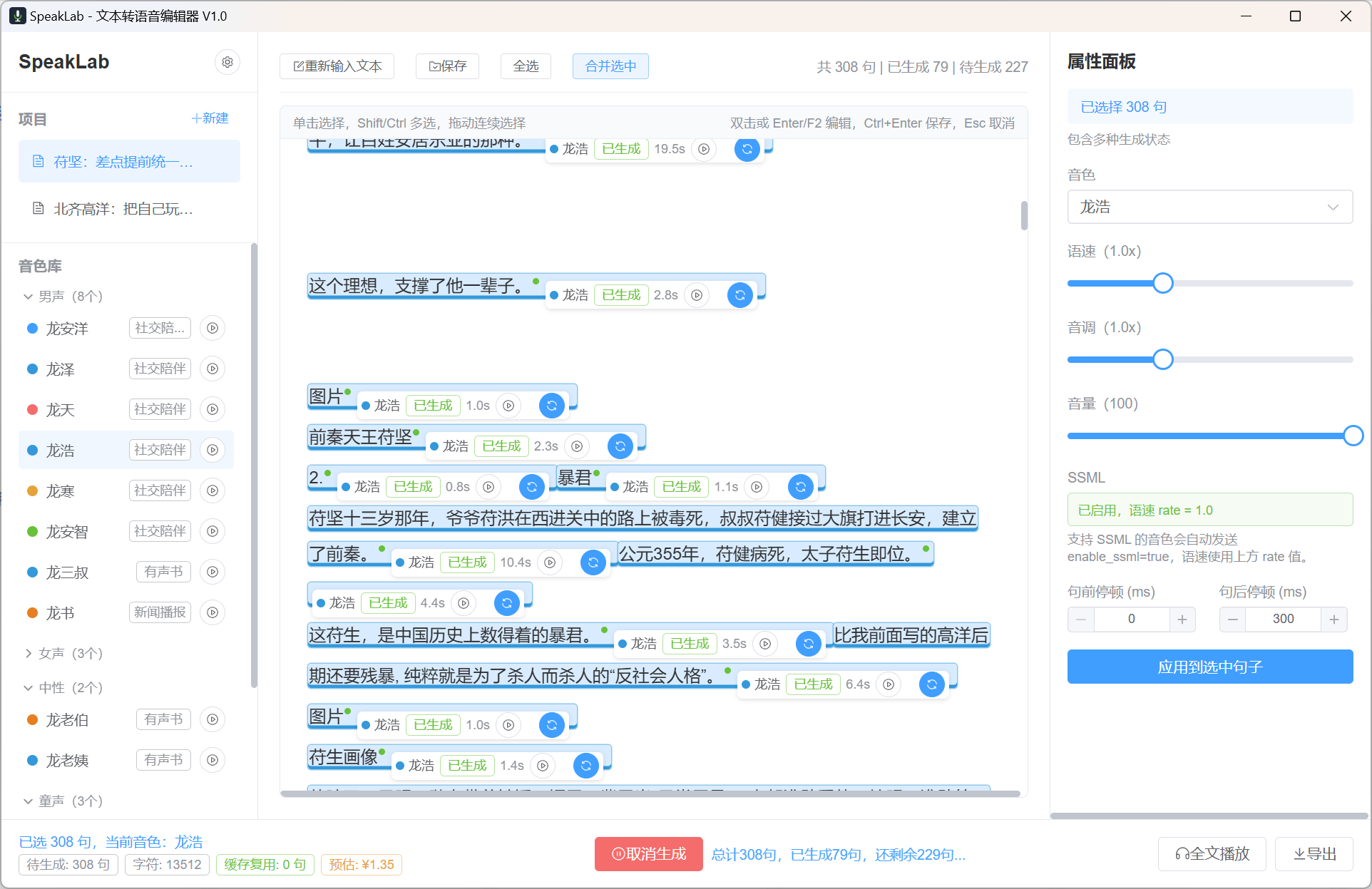Collapse the 男声 (8个) voice group
1372x889 pixels.
[x=63, y=296]
